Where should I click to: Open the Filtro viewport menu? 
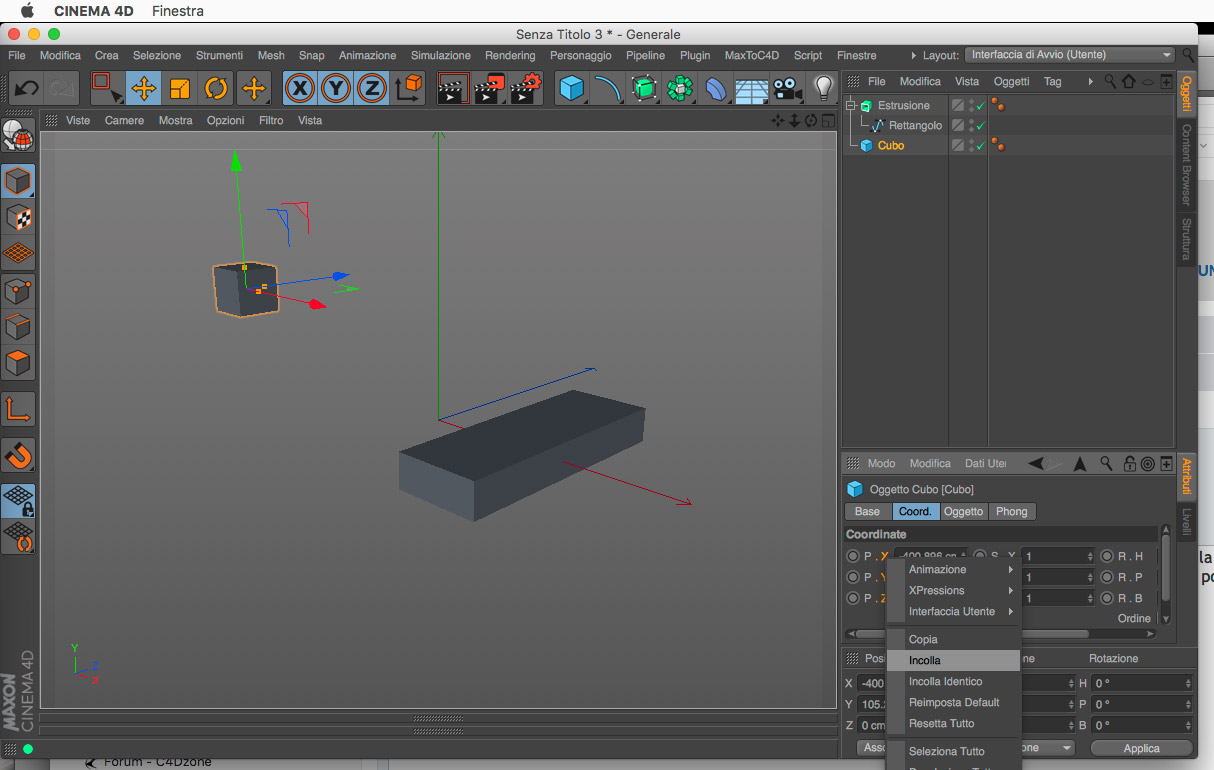(x=271, y=120)
